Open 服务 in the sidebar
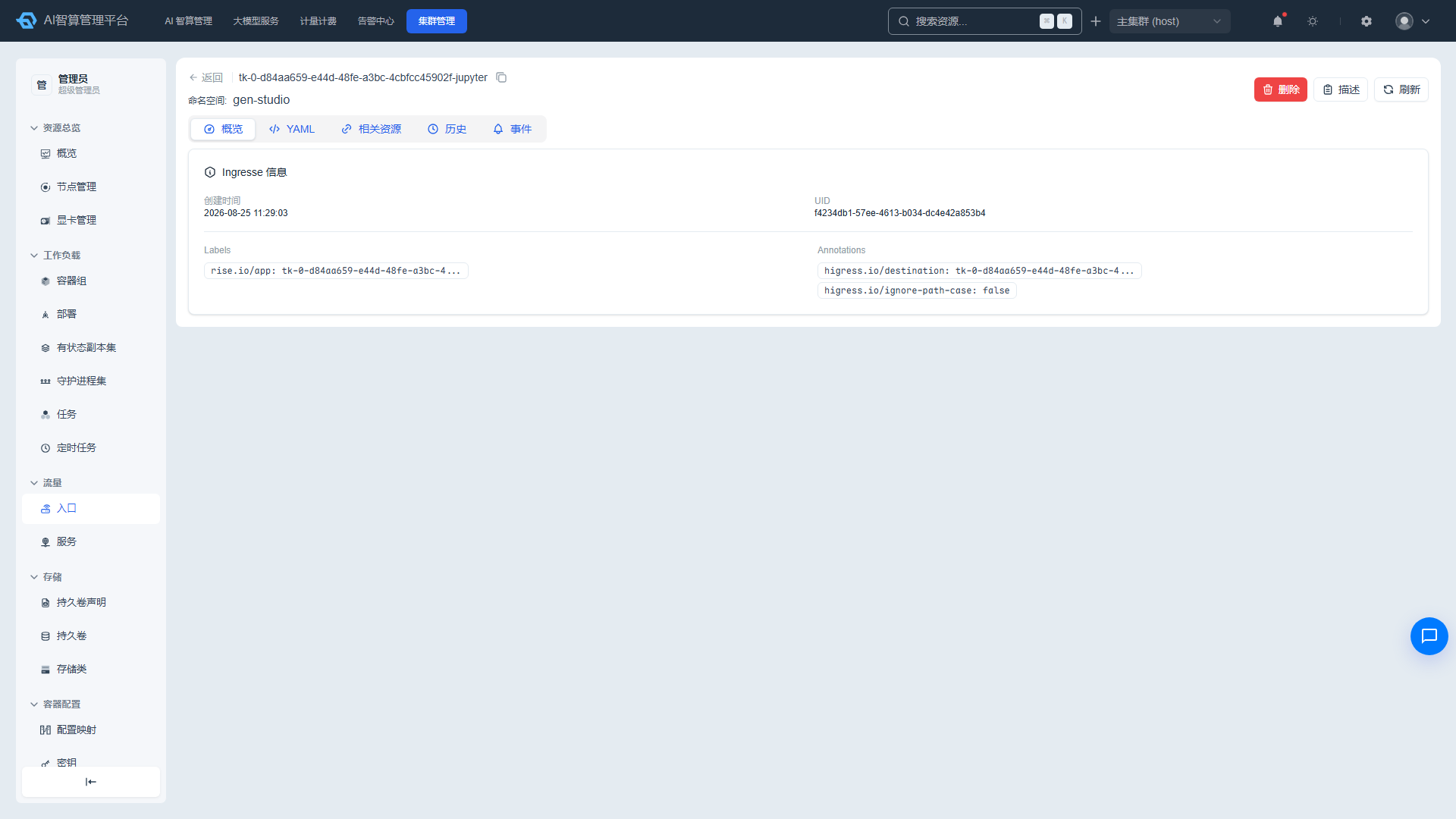 click(x=91, y=541)
